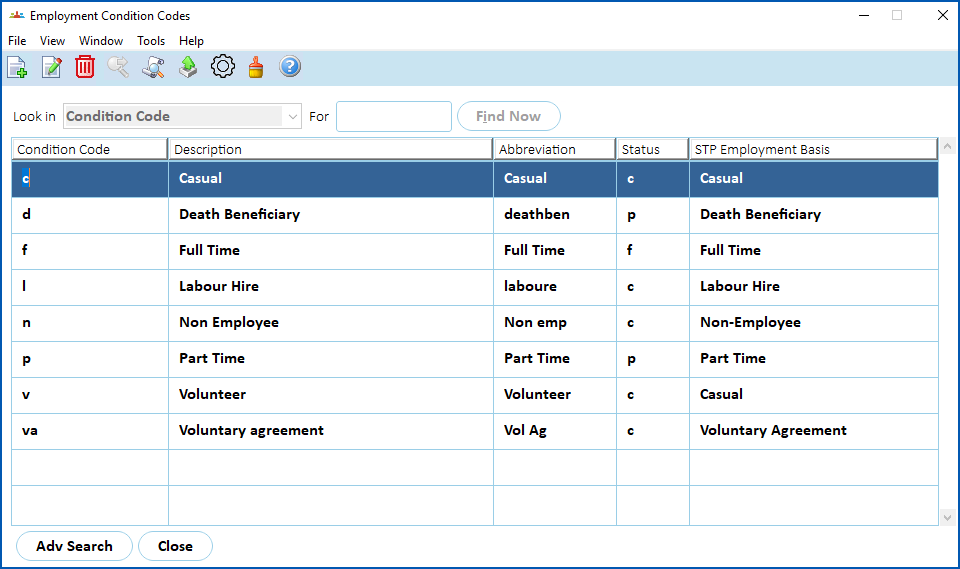Open the File menu

click(17, 40)
